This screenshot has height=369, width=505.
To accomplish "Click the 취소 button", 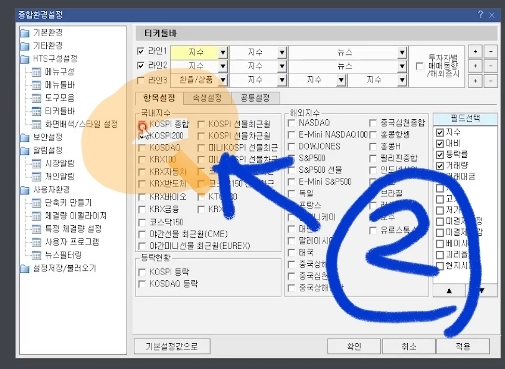I will 409,346.
